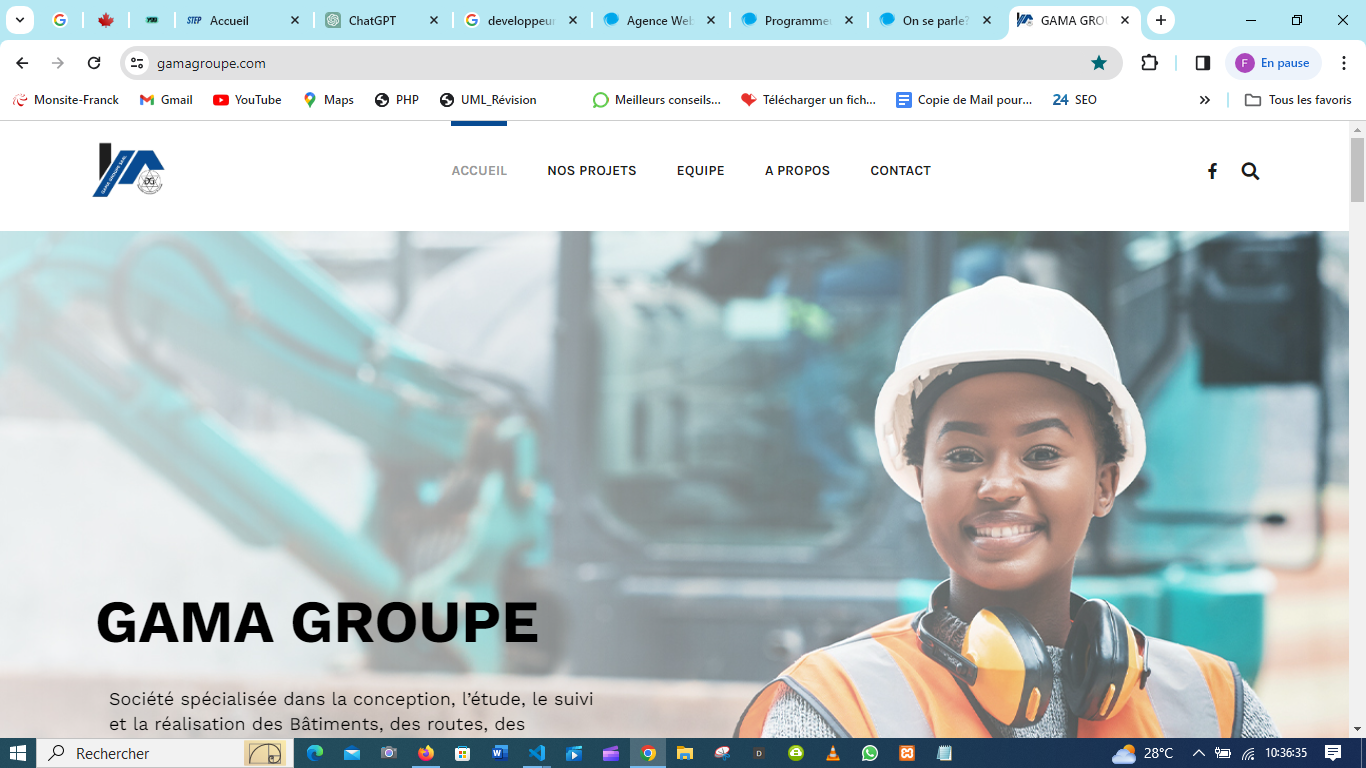
Task: Click the address bar showing gamagroupe.com
Action: coord(620,63)
